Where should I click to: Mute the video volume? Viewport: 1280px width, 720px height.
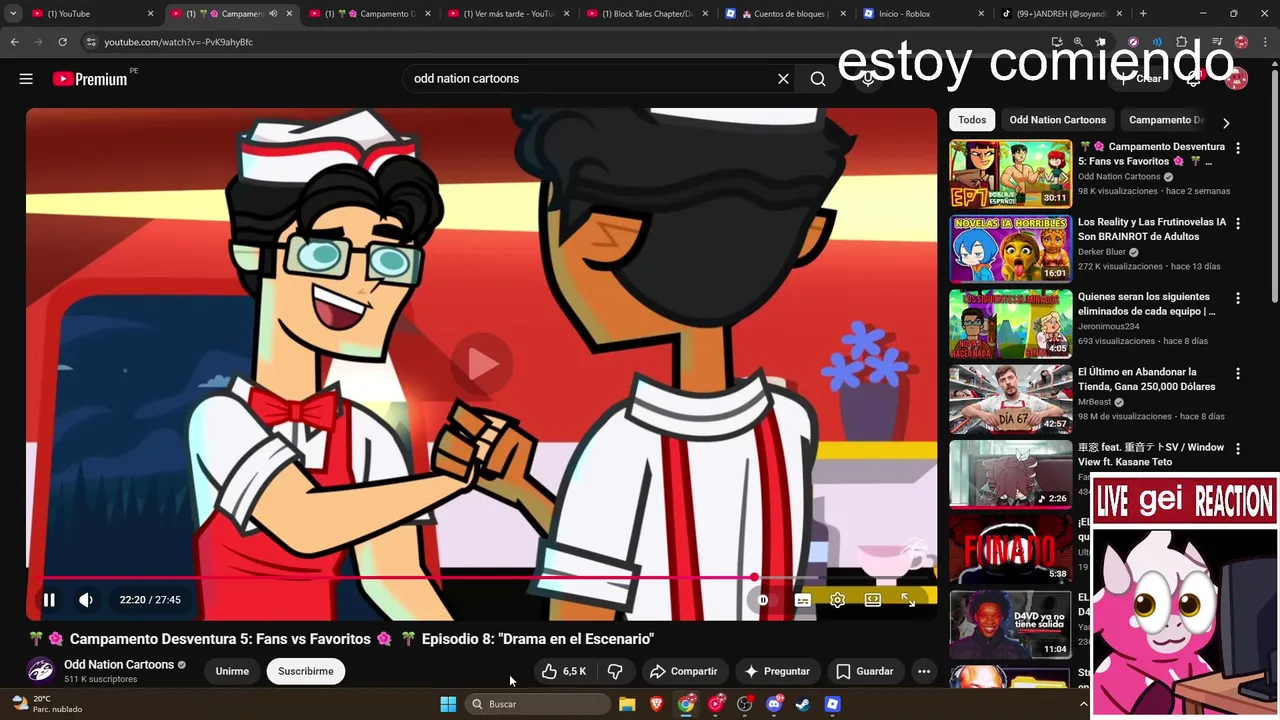click(x=86, y=600)
